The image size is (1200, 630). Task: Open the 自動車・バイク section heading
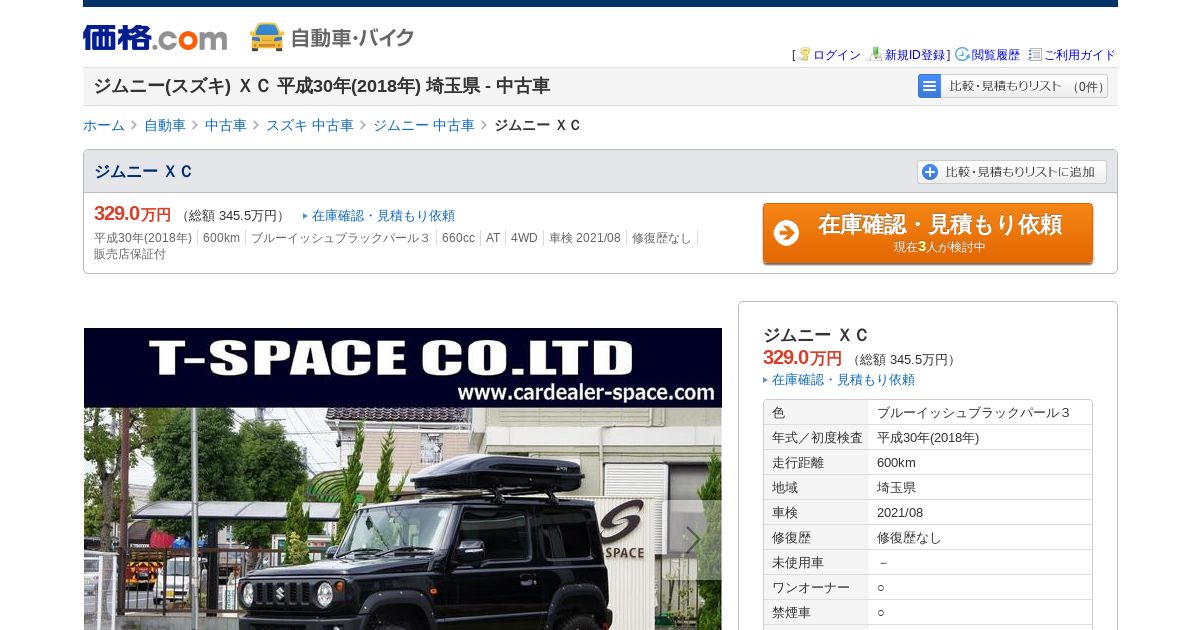(352, 38)
